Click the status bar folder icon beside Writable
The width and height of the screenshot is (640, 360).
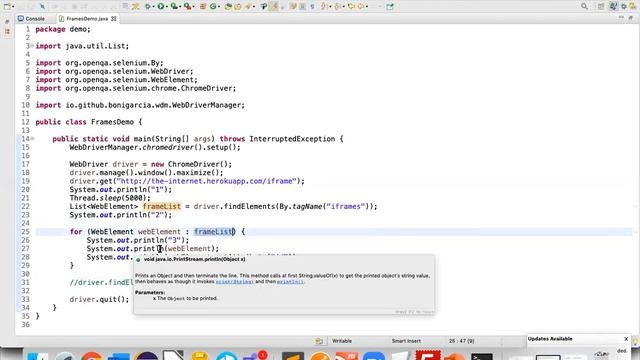319,341
